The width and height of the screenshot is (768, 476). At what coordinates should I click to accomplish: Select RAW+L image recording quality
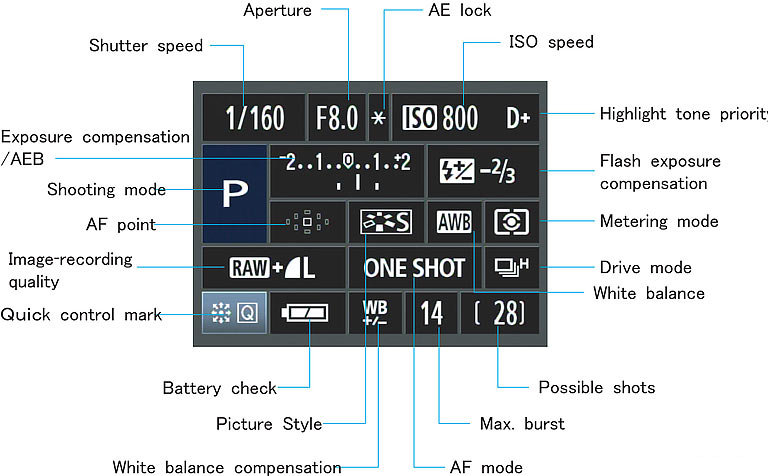[x=272, y=267]
